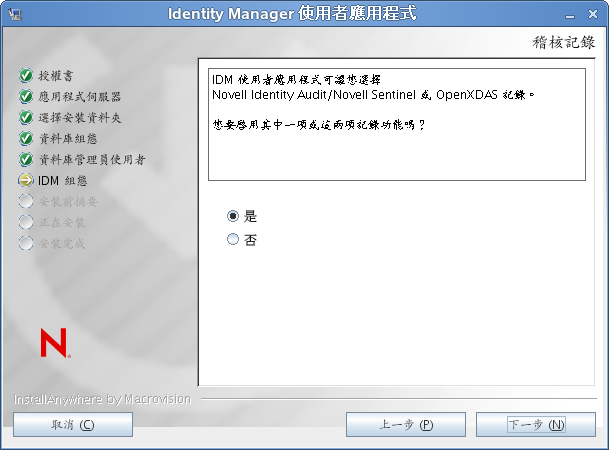Select the green check beside 選擇安裝資料夾

(26, 118)
